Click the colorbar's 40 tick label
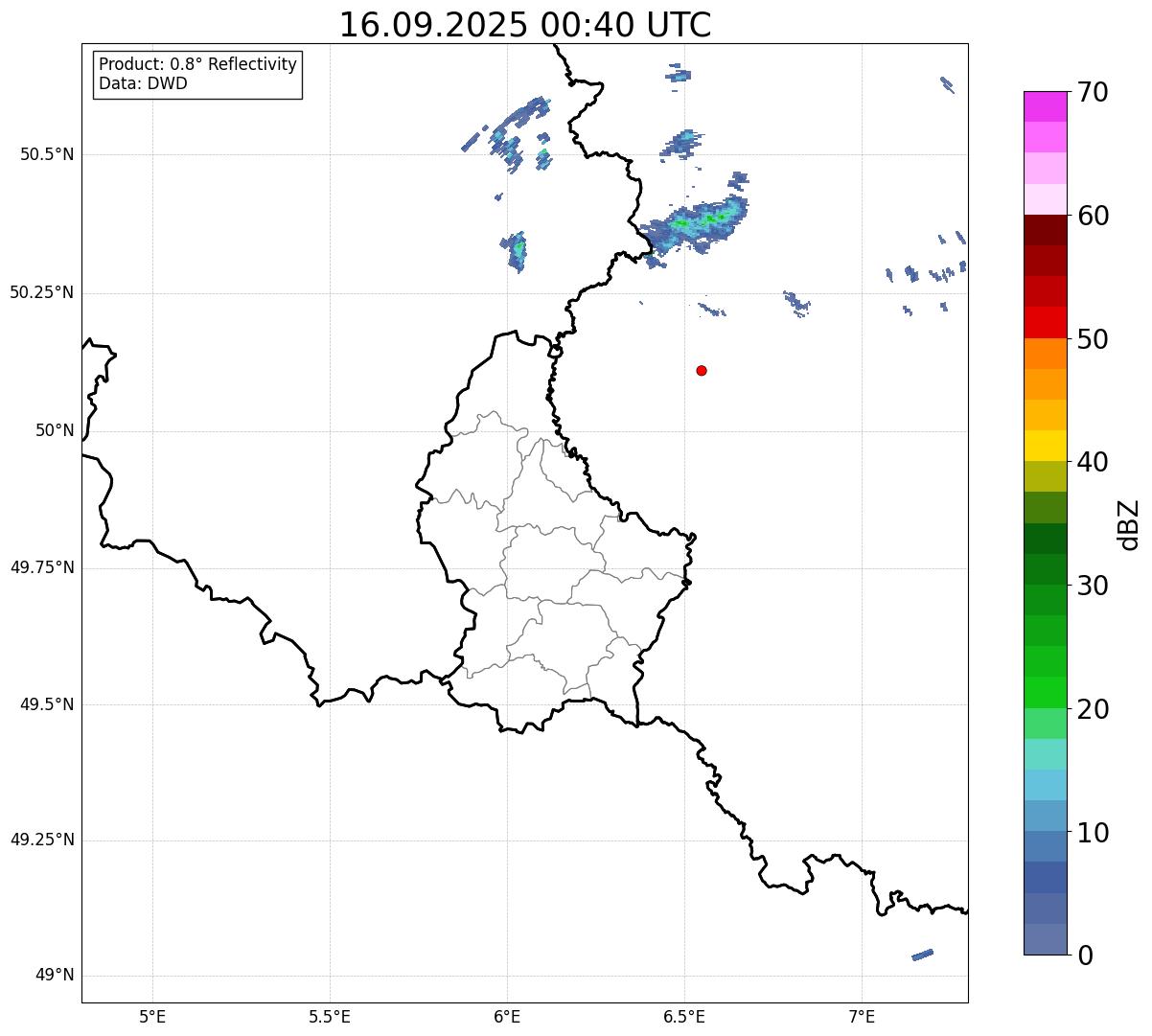Viewport: 1152px width, 1036px height. point(1093,462)
